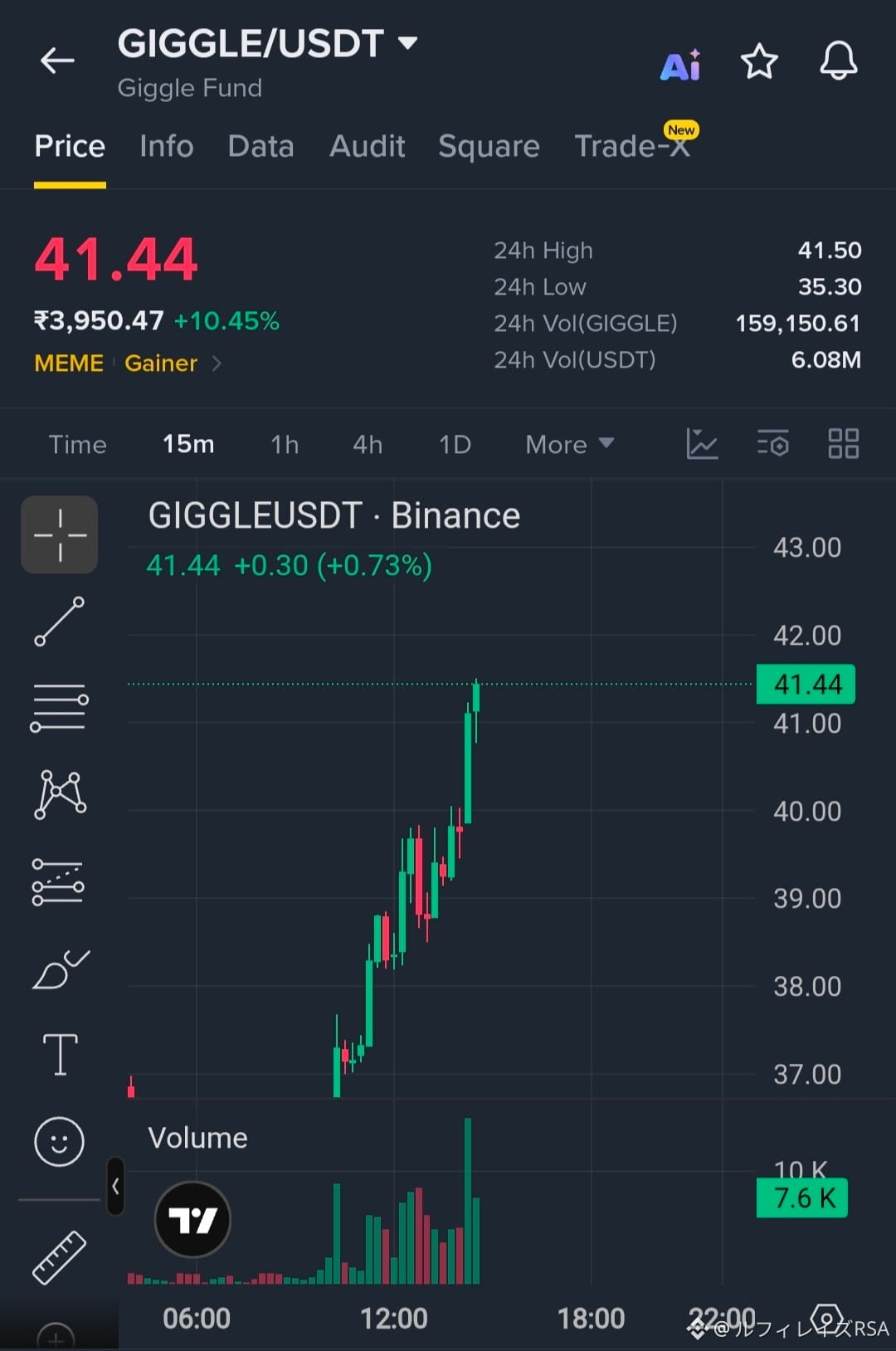Open the grid layout icon
Viewport: 896px width, 1351px height.
click(844, 444)
